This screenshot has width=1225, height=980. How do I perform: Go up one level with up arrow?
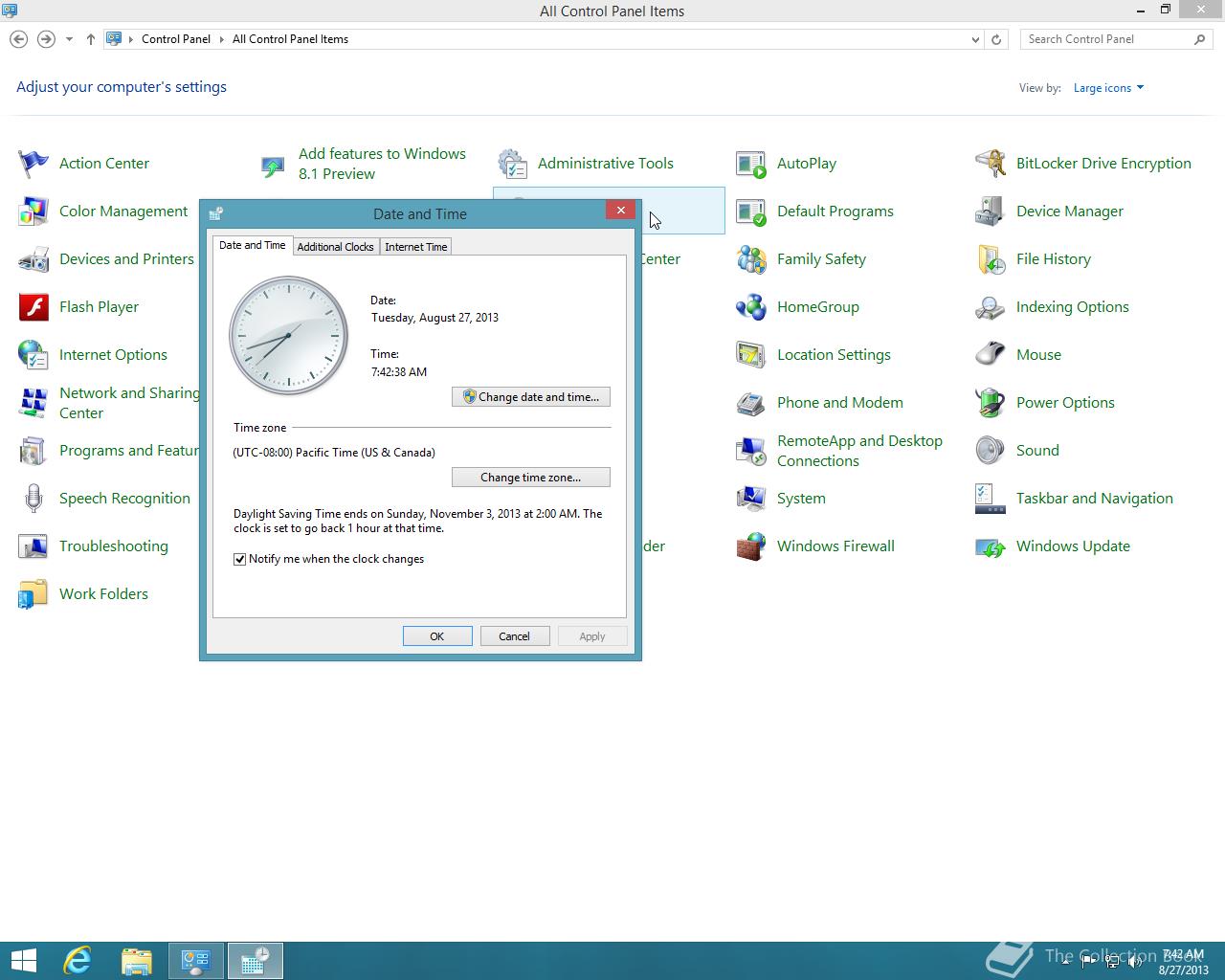pos(91,39)
